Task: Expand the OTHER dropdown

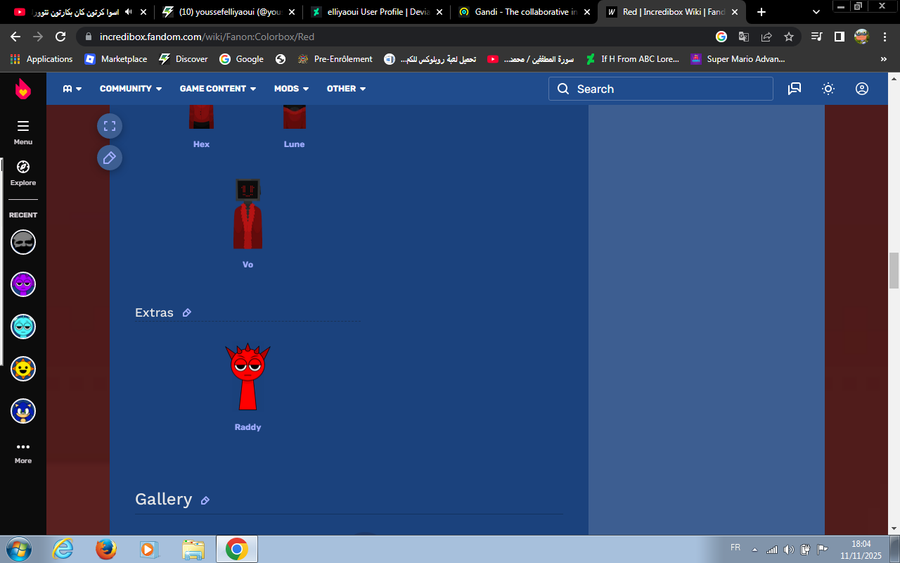Action: click(346, 89)
